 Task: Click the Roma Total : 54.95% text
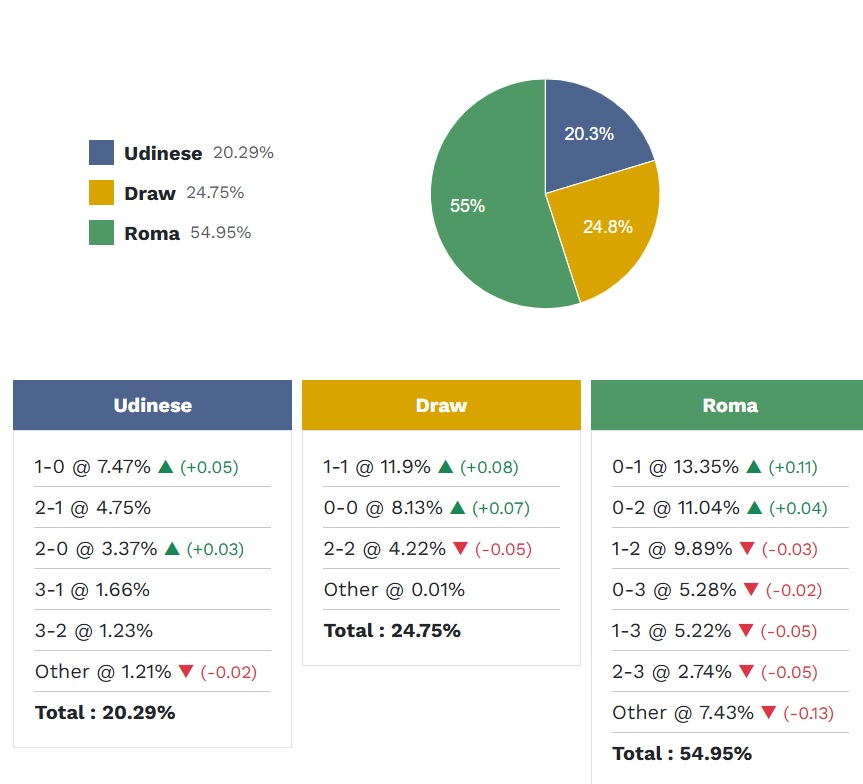click(681, 754)
